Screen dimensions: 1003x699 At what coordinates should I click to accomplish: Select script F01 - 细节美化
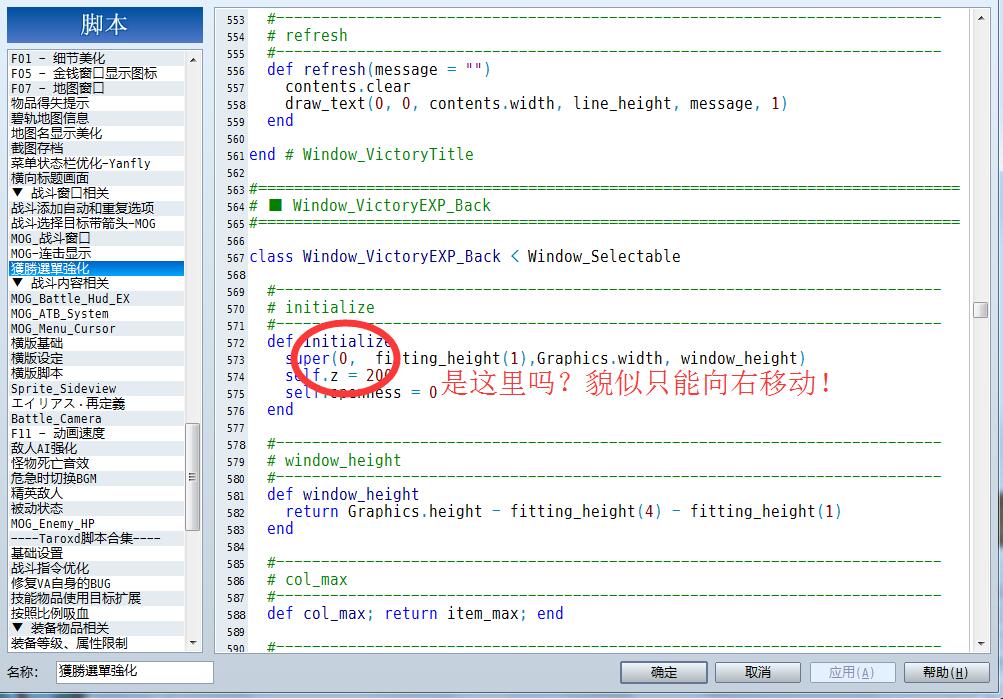click(x=97, y=58)
